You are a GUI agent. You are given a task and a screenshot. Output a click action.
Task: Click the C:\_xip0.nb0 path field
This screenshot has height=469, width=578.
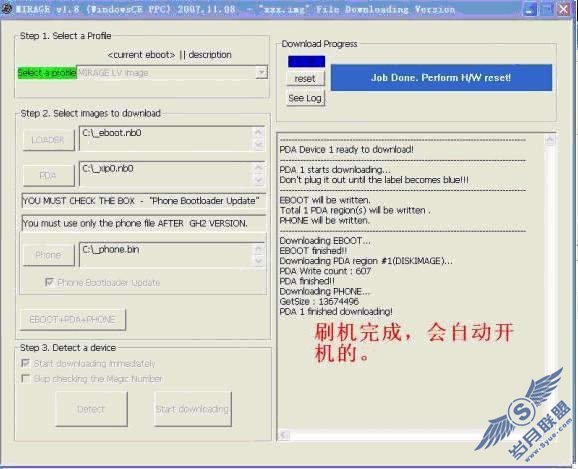172,174
